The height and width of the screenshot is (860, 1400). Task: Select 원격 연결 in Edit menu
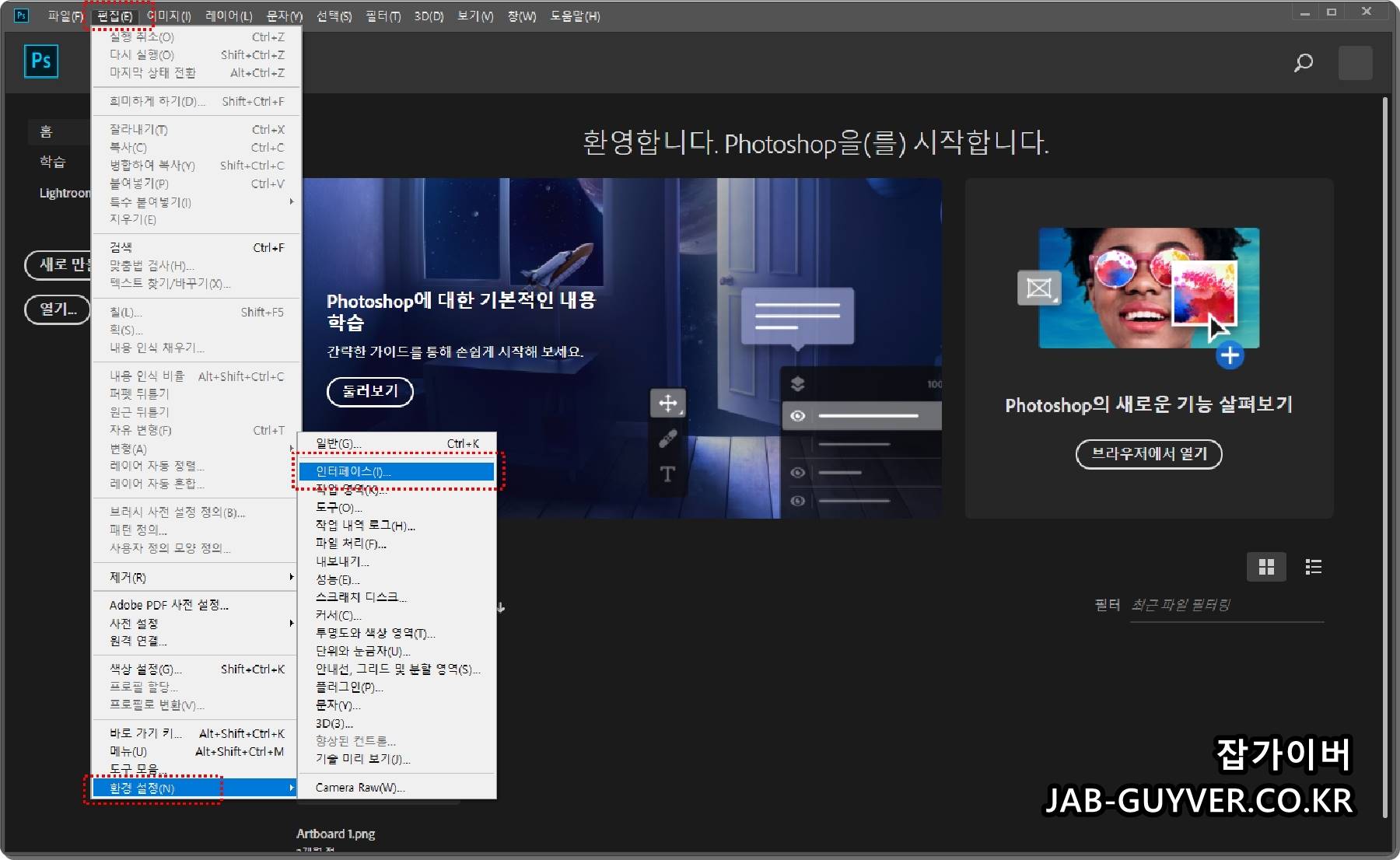point(195,642)
